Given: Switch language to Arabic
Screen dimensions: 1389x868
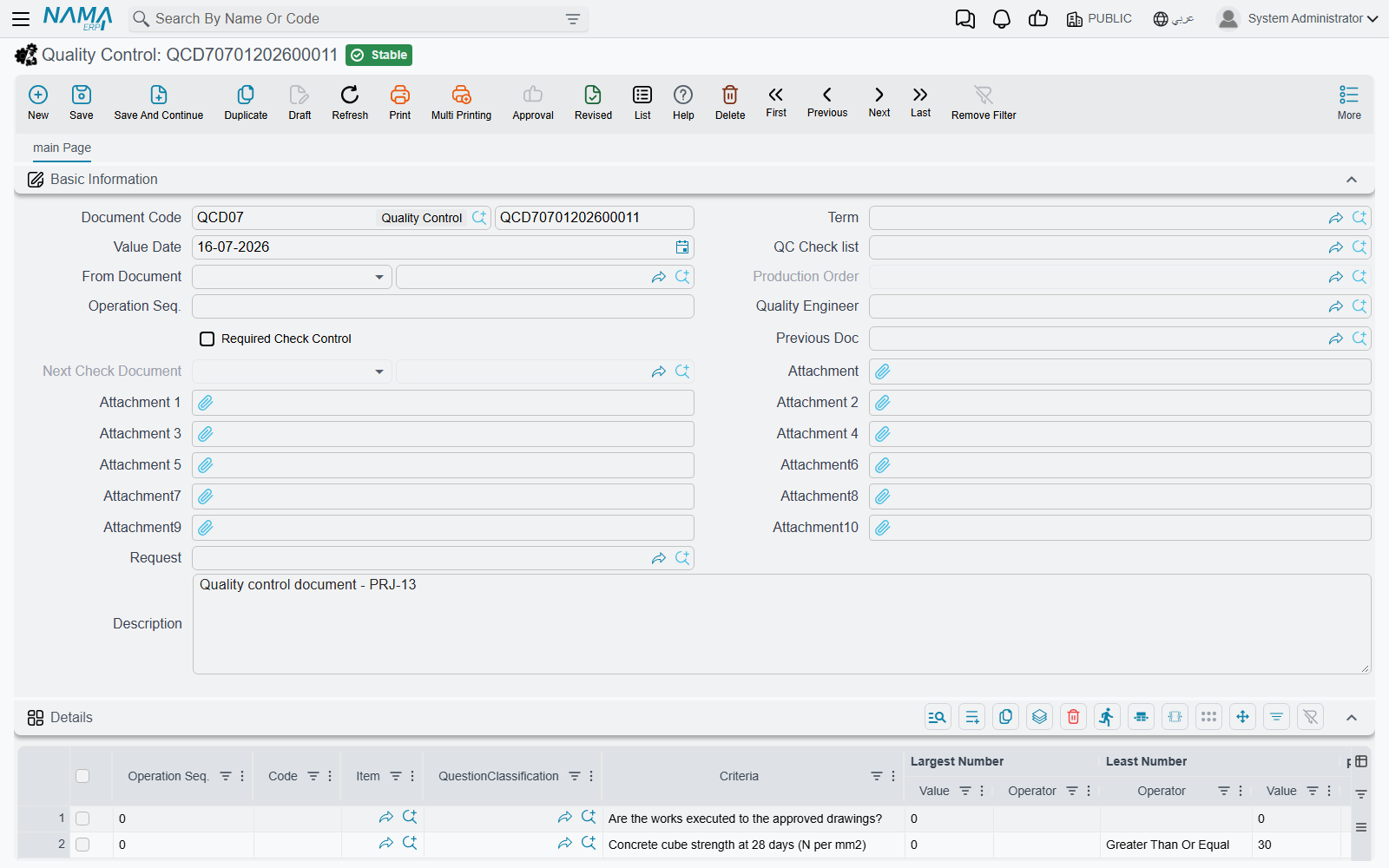Looking at the screenshot, I should 1174,19.
